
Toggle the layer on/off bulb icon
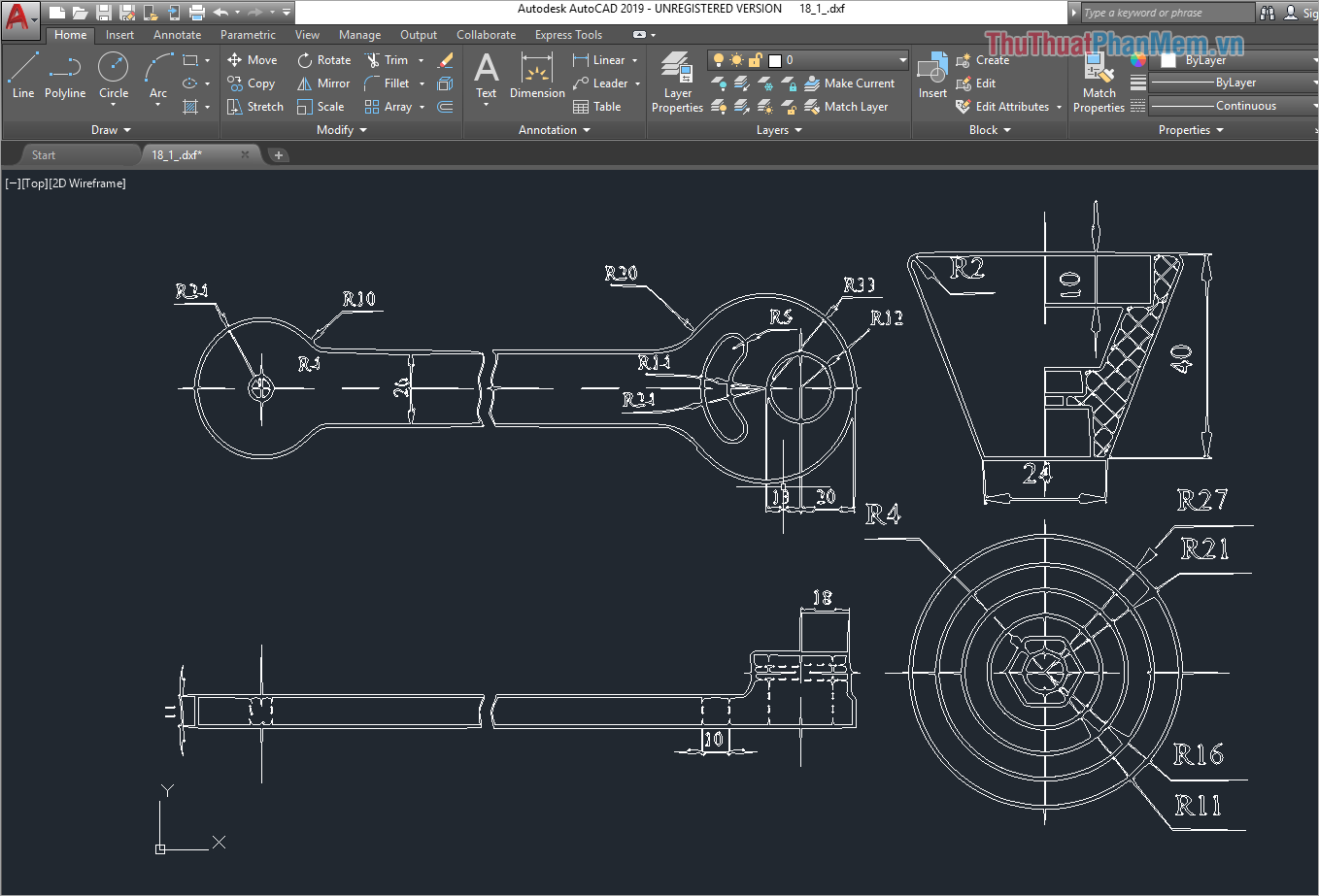(x=718, y=59)
